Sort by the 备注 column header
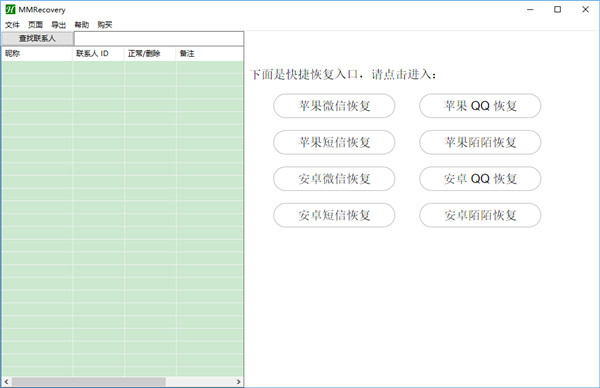The height and width of the screenshot is (388, 600). (x=210, y=54)
